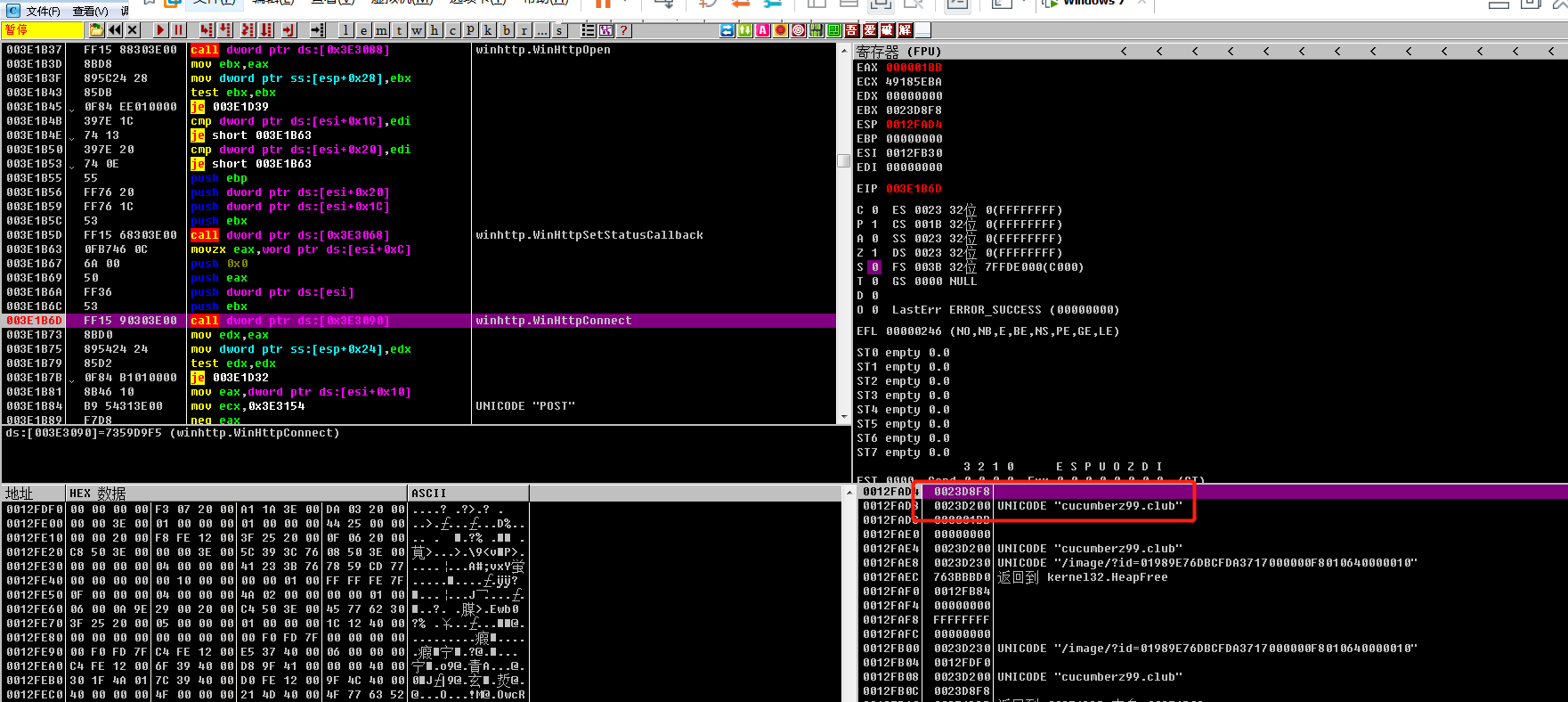Click the orange circle plugin icon

tap(781, 30)
